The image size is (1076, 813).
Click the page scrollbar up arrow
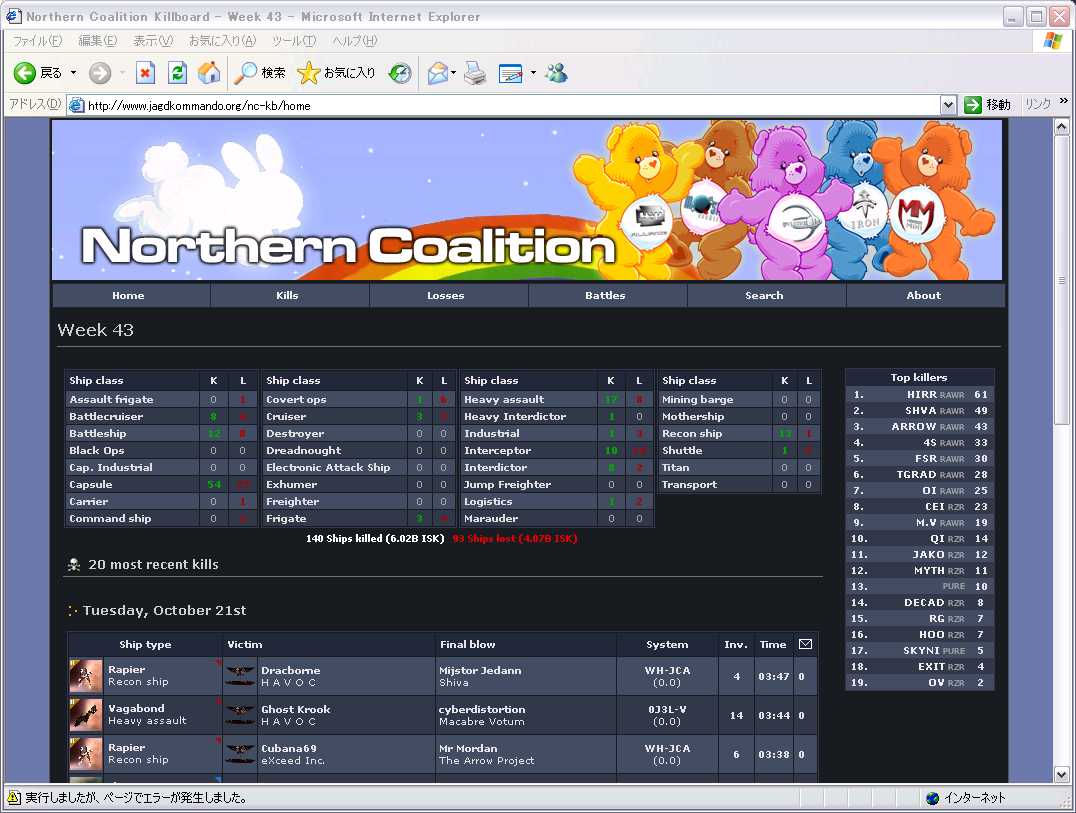tap(1061, 127)
